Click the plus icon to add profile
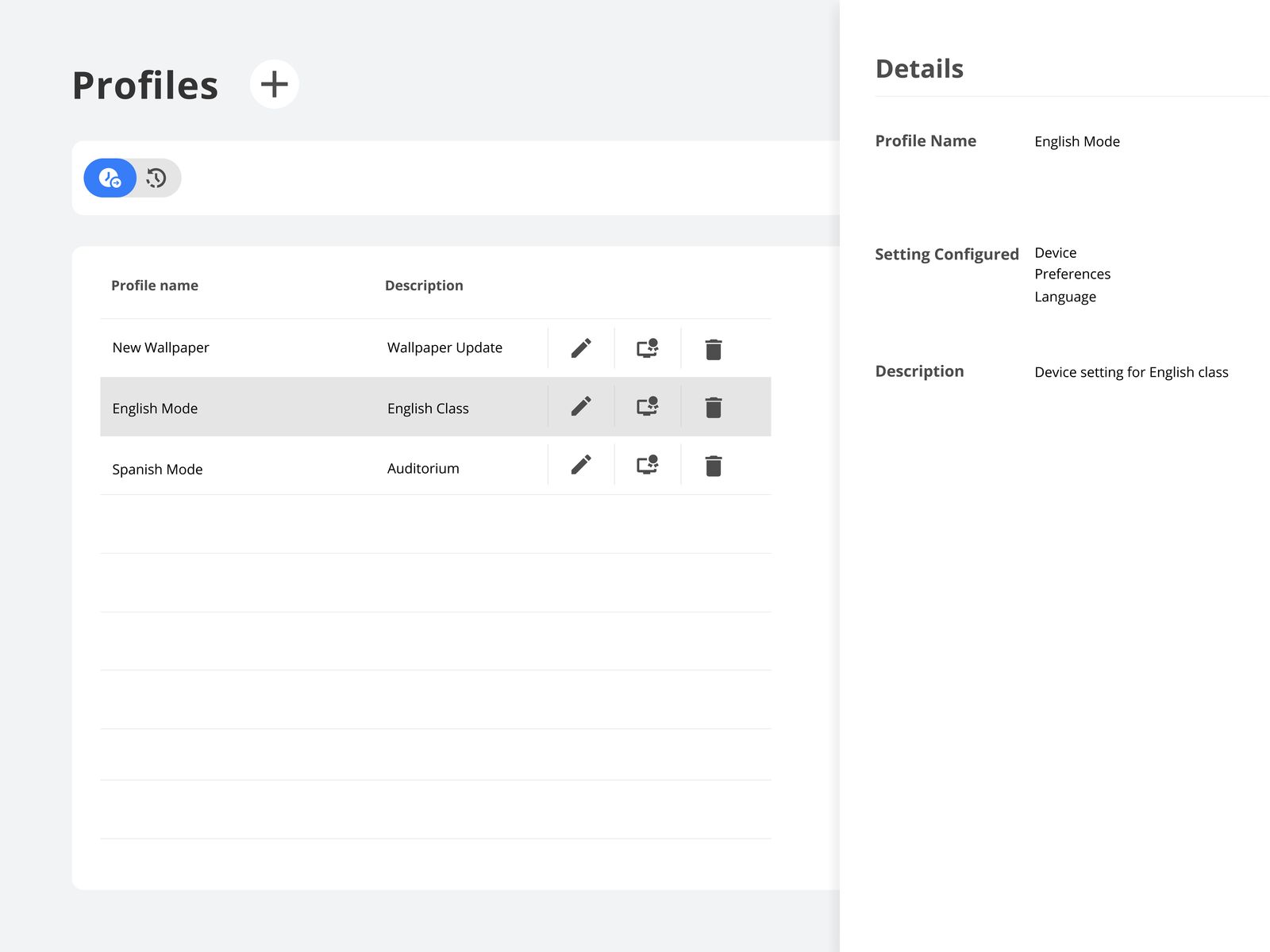This screenshot has height=952, width=1270. [x=274, y=84]
